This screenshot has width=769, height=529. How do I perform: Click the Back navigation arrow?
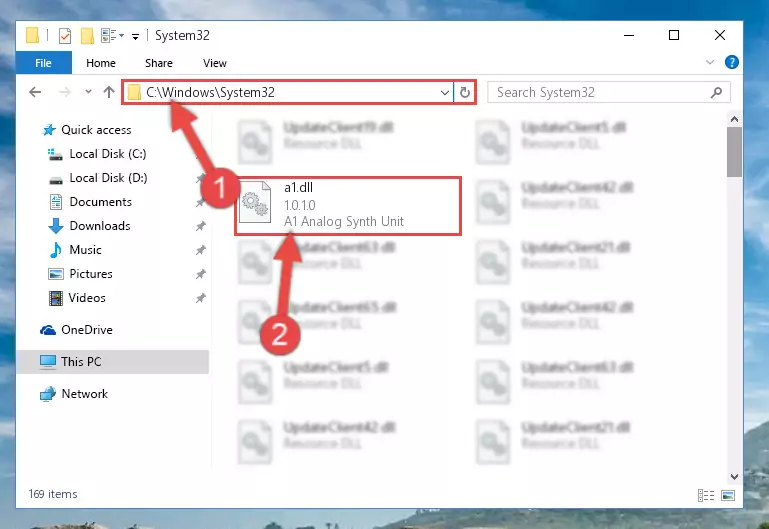click(x=35, y=92)
